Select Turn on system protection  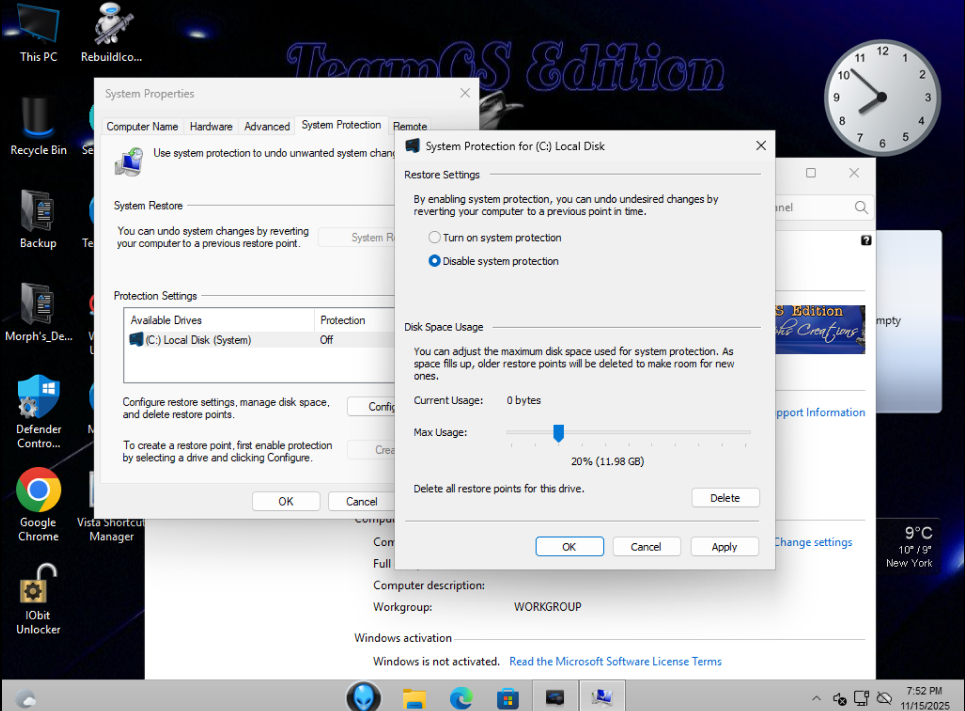tap(434, 238)
